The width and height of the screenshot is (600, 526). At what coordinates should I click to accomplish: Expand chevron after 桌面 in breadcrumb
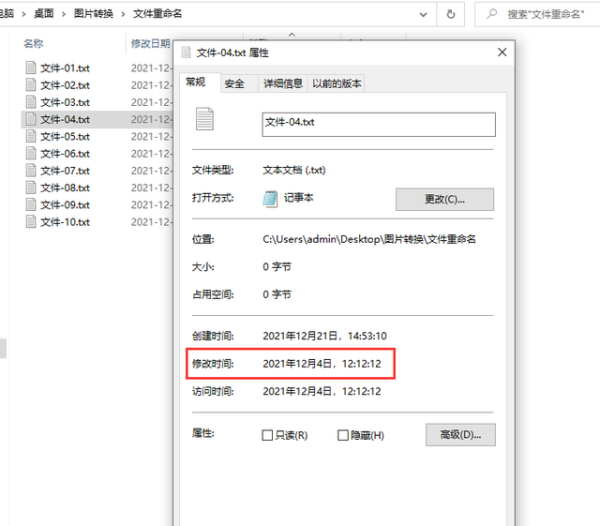point(64,14)
